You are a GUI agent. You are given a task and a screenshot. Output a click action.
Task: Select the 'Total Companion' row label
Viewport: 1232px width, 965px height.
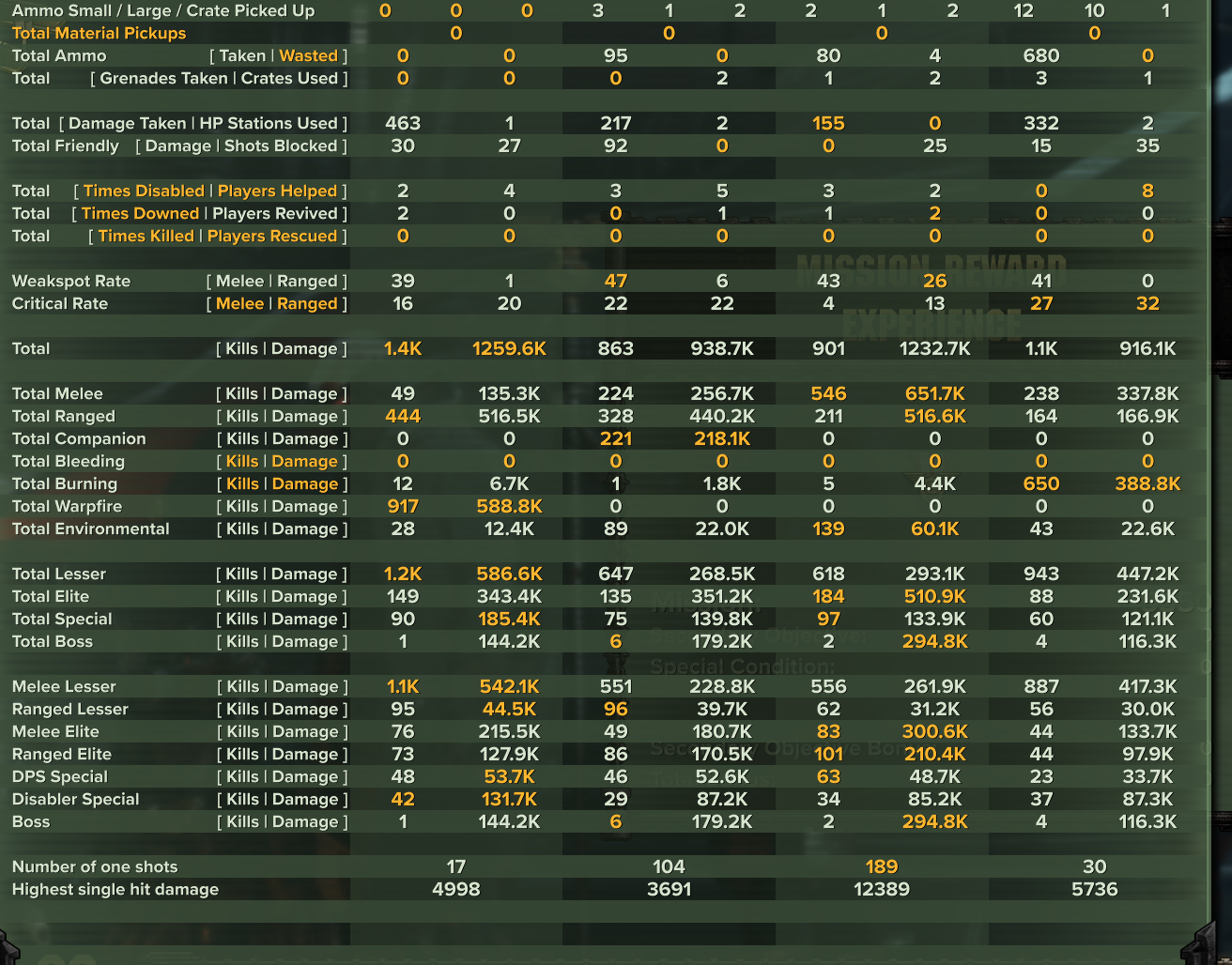pyautogui.click(x=79, y=438)
